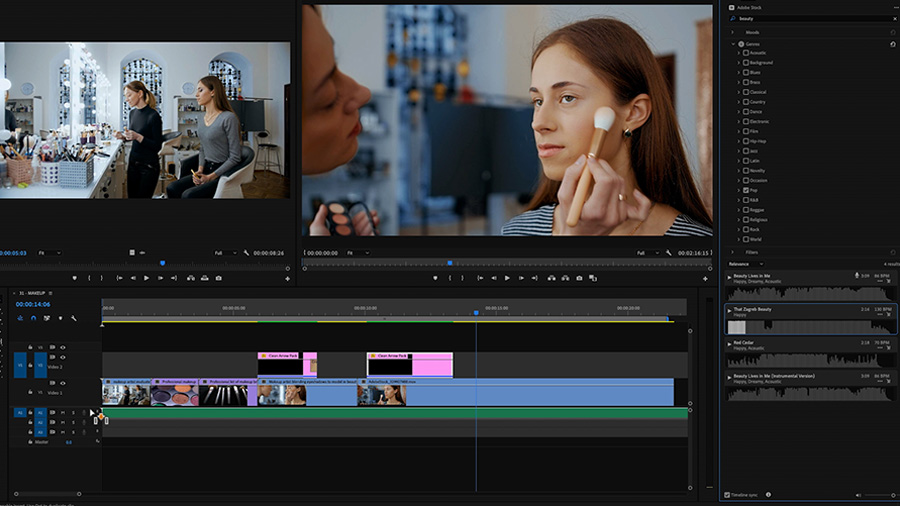Play the source monitor clip
Image resolution: width=900 pixels, height=506 pixels.
147,278
